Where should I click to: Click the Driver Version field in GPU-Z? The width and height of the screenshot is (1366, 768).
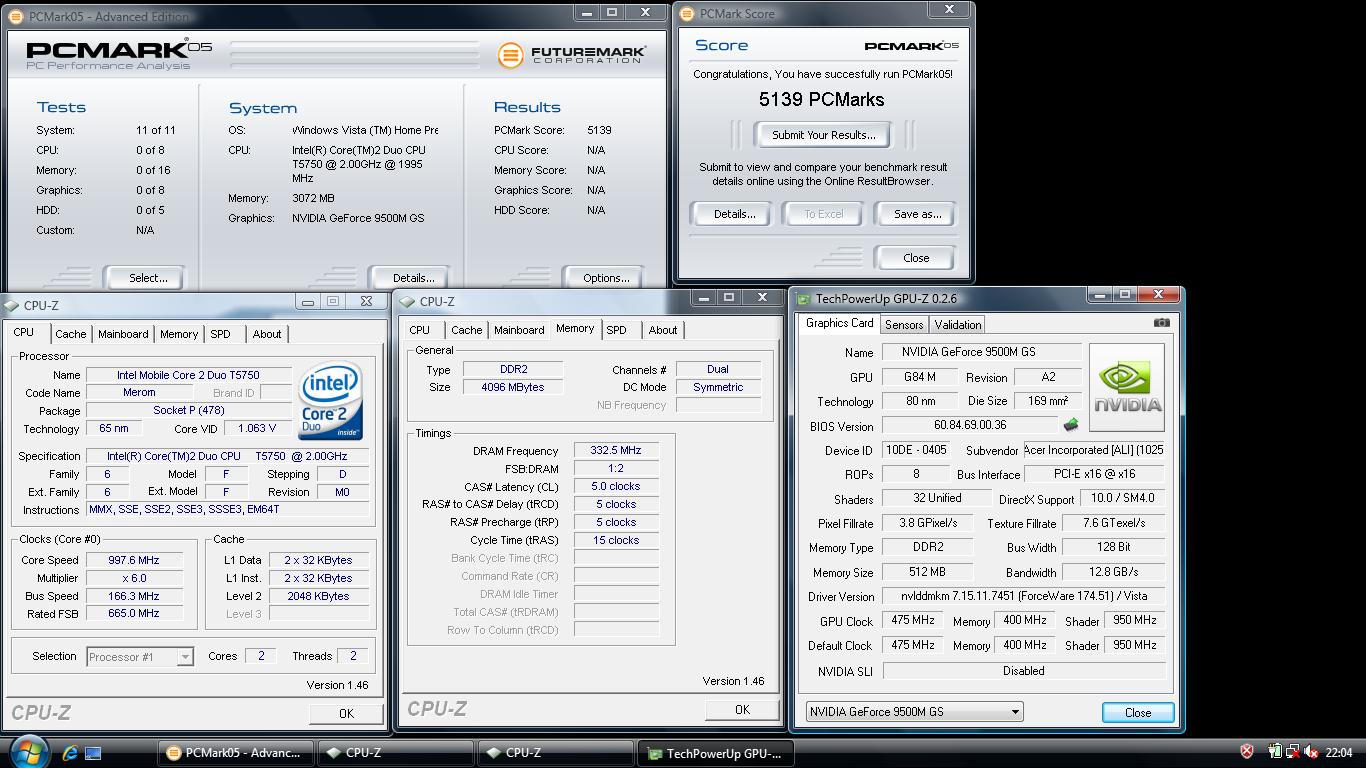point(1024,597)
